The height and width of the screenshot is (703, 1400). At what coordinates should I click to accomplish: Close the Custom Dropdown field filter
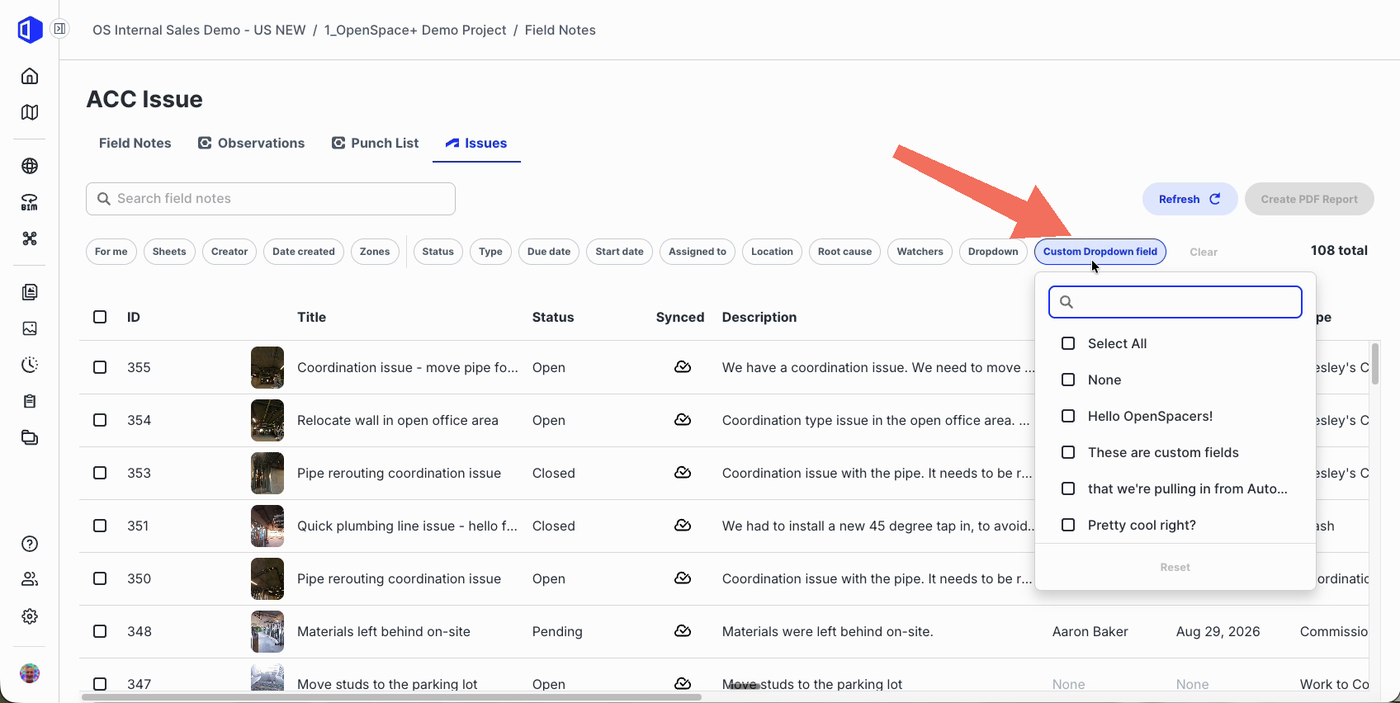click(1100, 252)
